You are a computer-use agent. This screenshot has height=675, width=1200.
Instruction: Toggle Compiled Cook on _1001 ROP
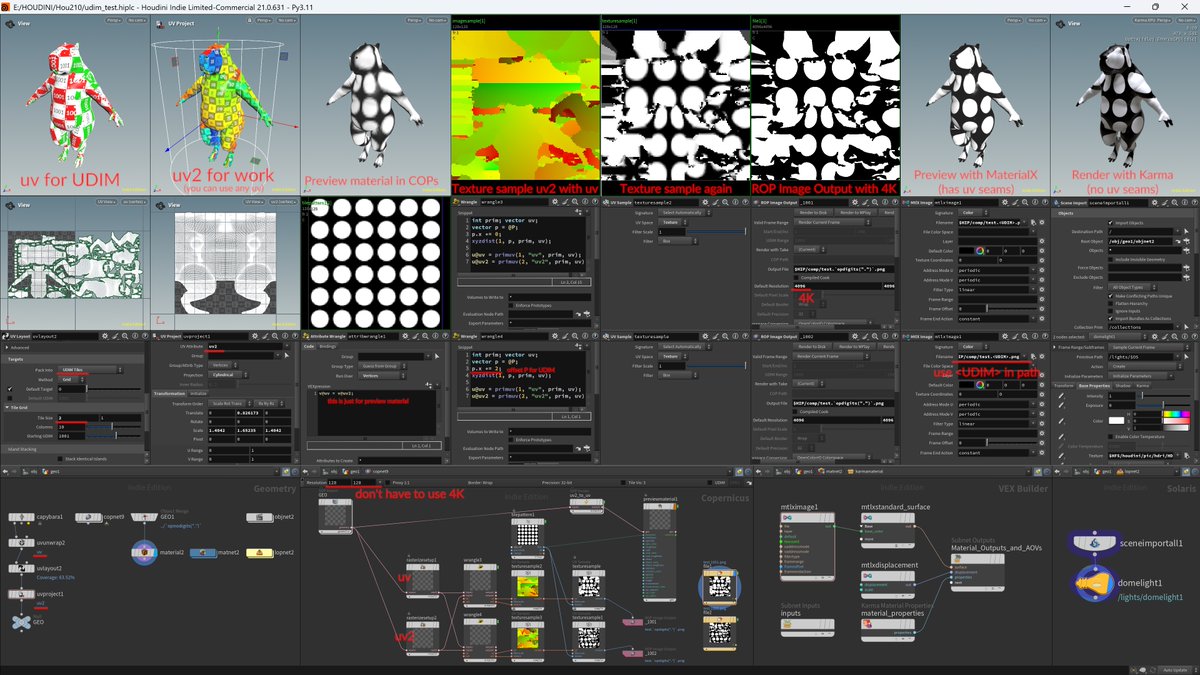(796, 278)
